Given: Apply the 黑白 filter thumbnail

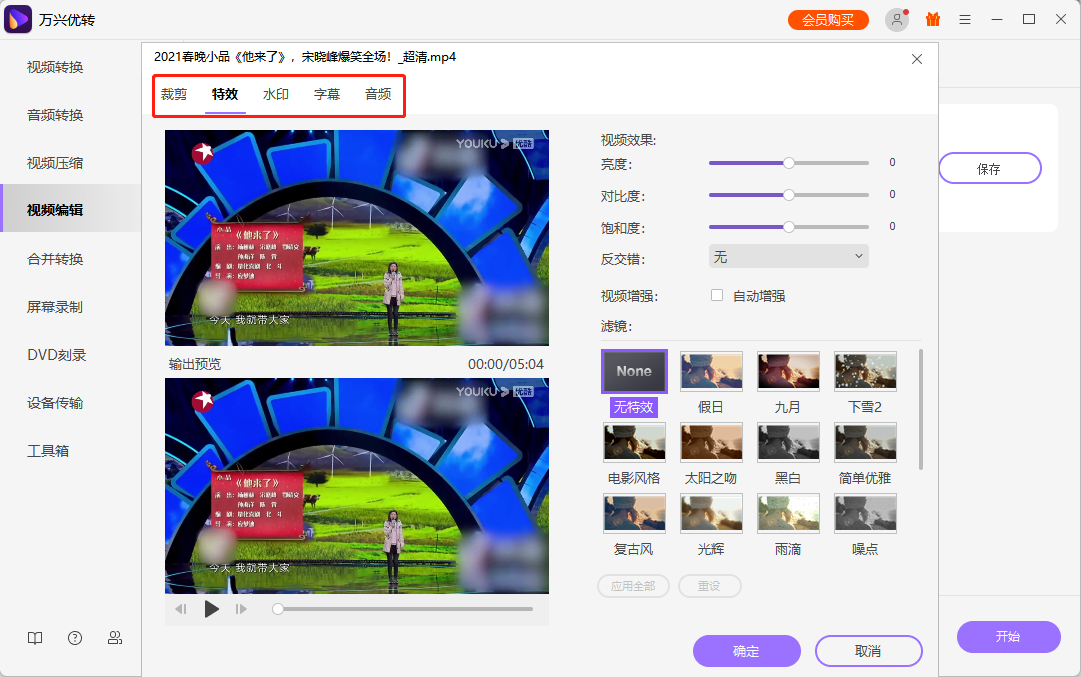Looking at the screenshot, I should [x=789, y=442].
